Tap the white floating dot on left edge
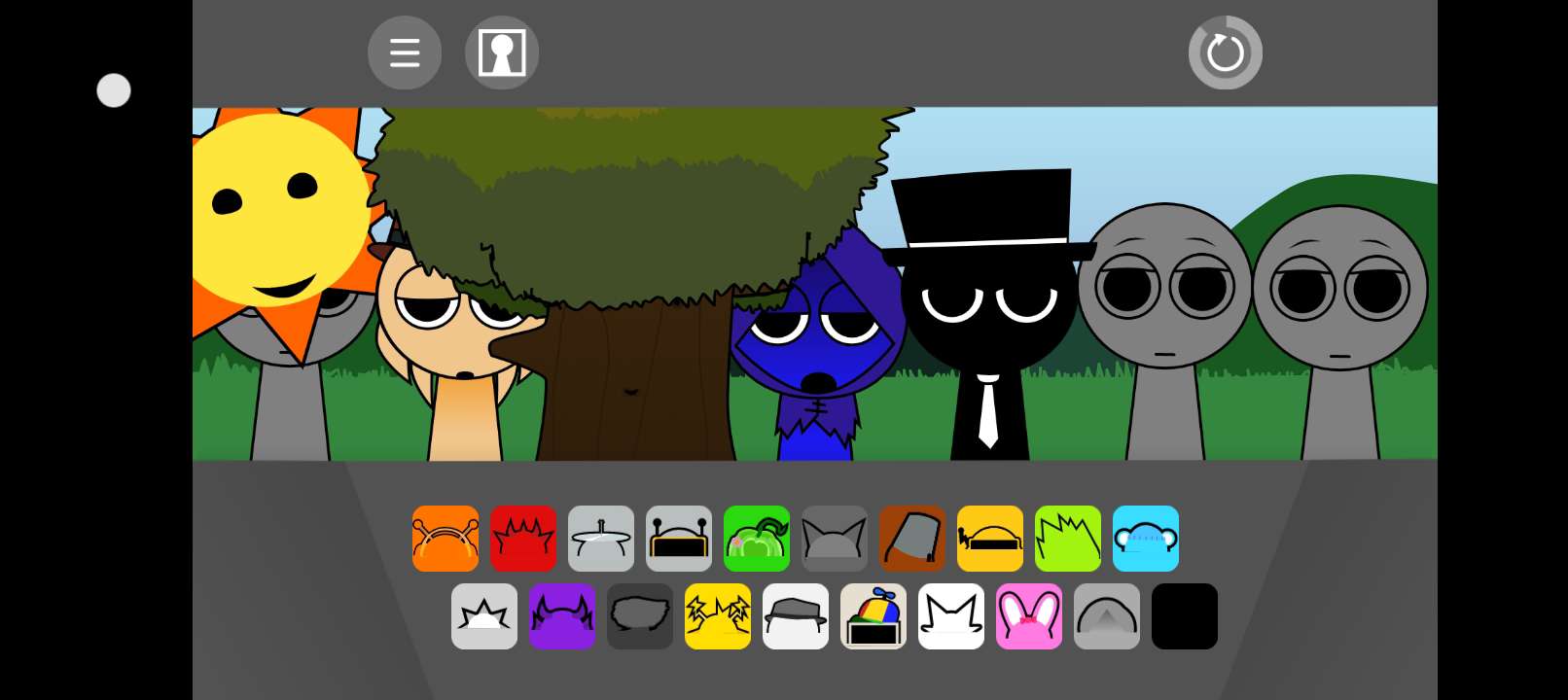Screen dimensions: 1568x700 (x=114, y=90)
